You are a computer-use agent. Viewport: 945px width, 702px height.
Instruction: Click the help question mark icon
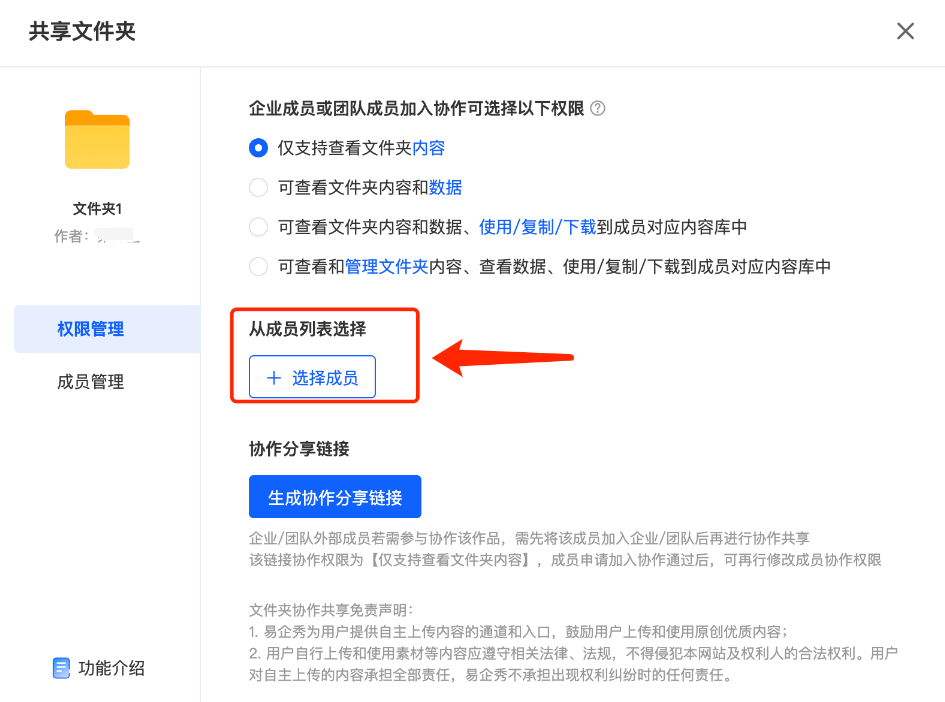point(597,108)
